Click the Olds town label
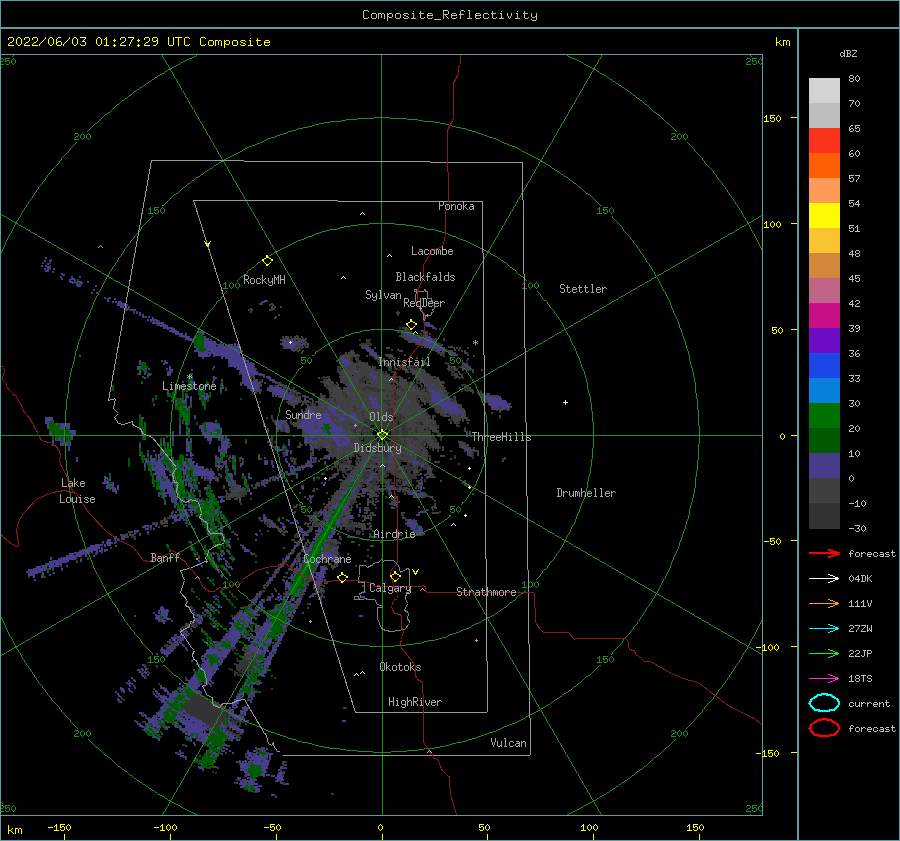The width and height of the screenshot is (900, 841). (x=381, y=417)
